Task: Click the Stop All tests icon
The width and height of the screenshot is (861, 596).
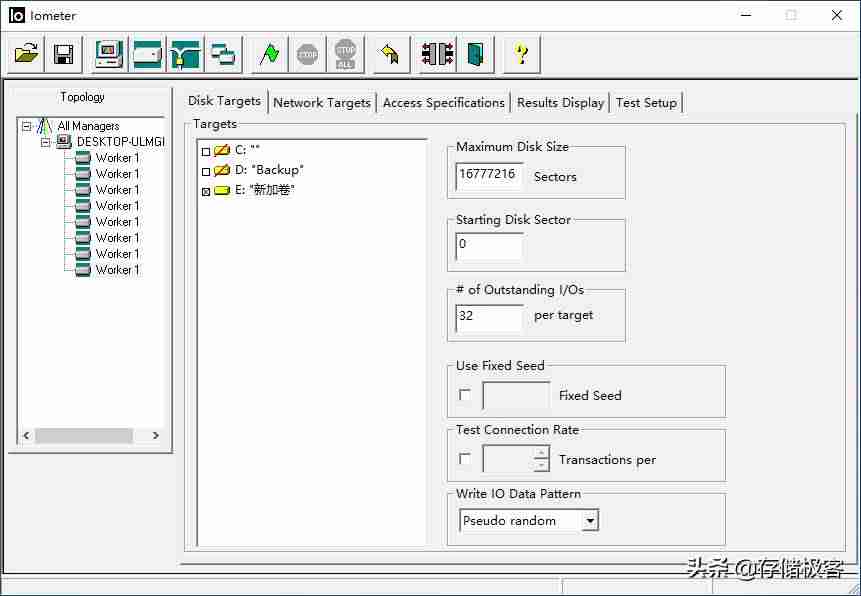Action: coord(345,54)
